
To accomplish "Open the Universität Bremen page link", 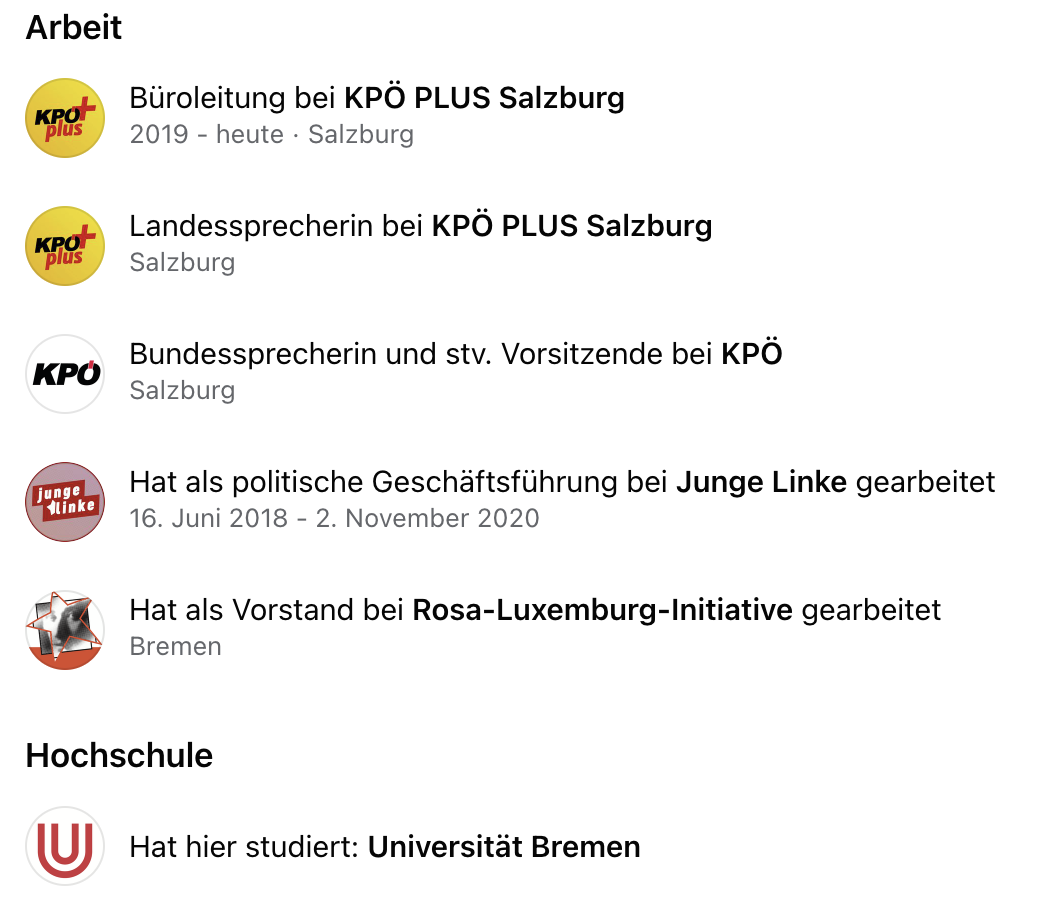I will click(504, 847).
